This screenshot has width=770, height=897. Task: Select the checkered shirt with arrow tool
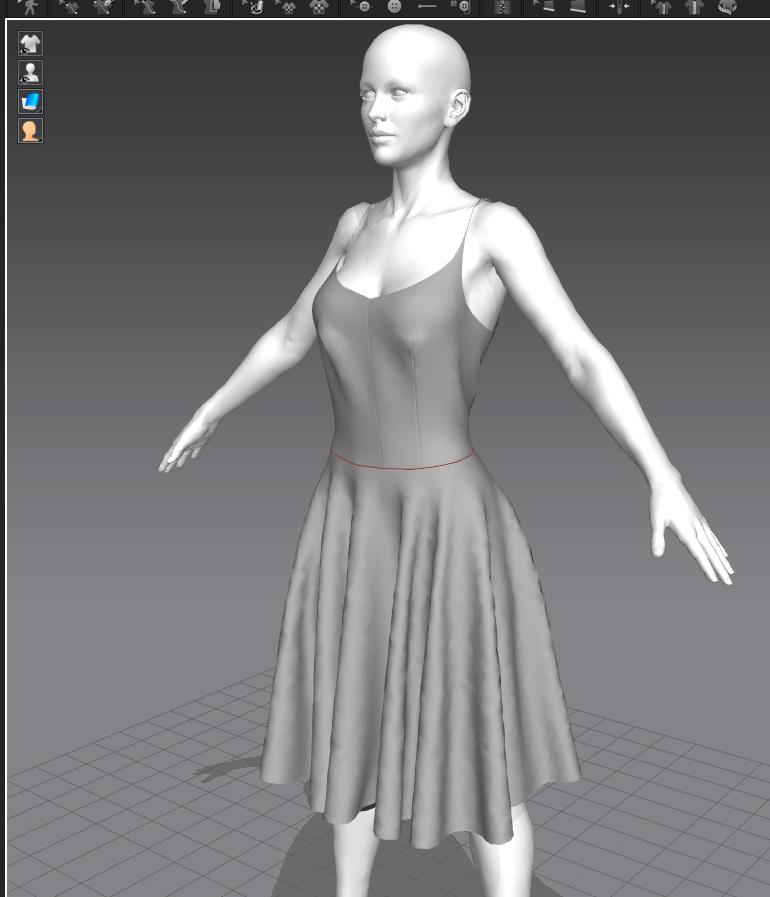285,6
